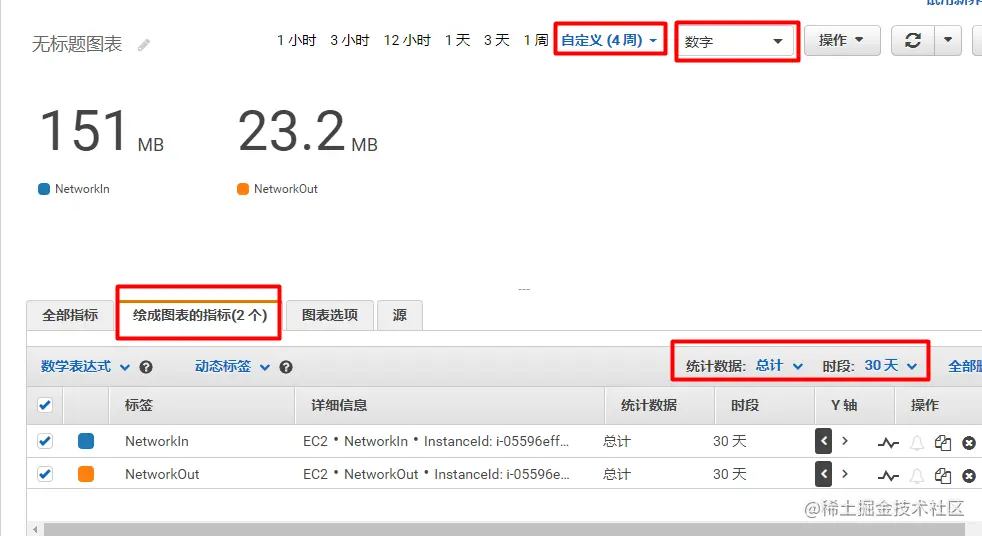Create alarm for NetworkOut metric
982x536 pixels.
coord(917,476)
